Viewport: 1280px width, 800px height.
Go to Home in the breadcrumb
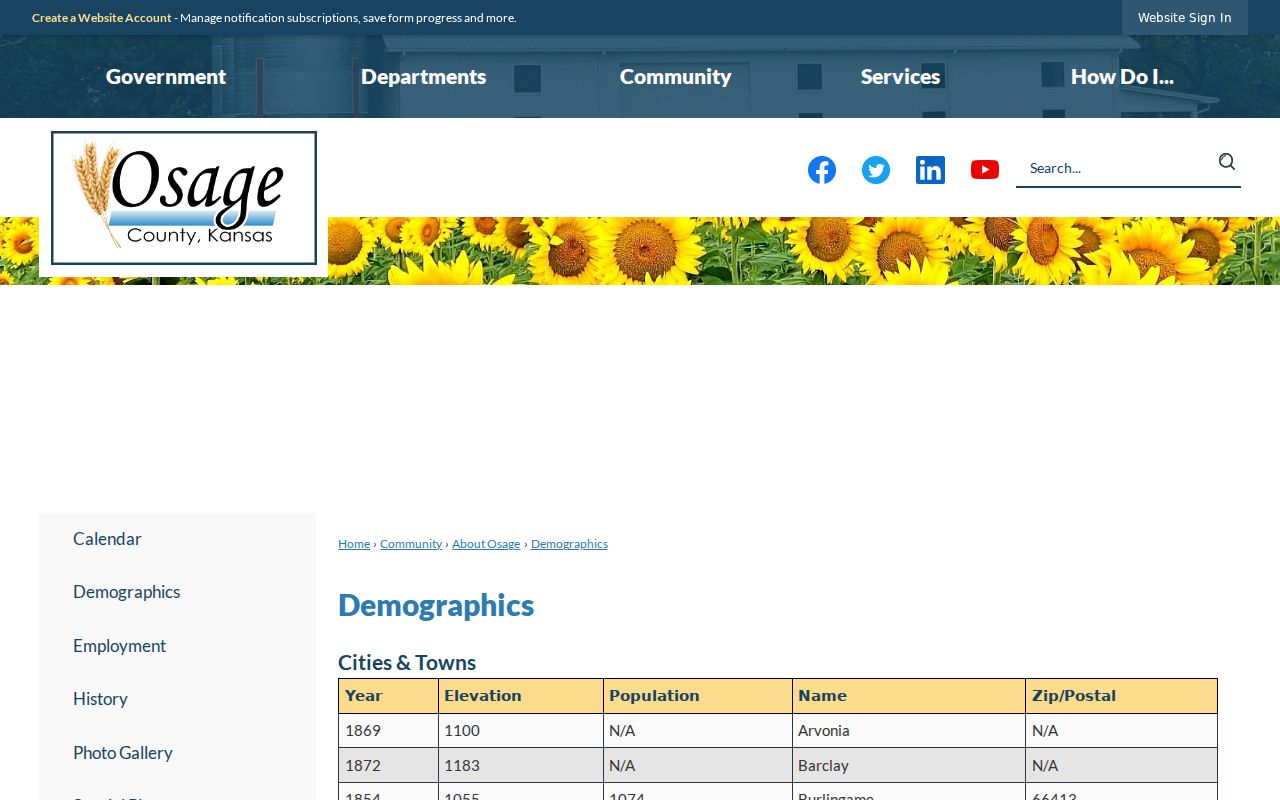[354, 544]
